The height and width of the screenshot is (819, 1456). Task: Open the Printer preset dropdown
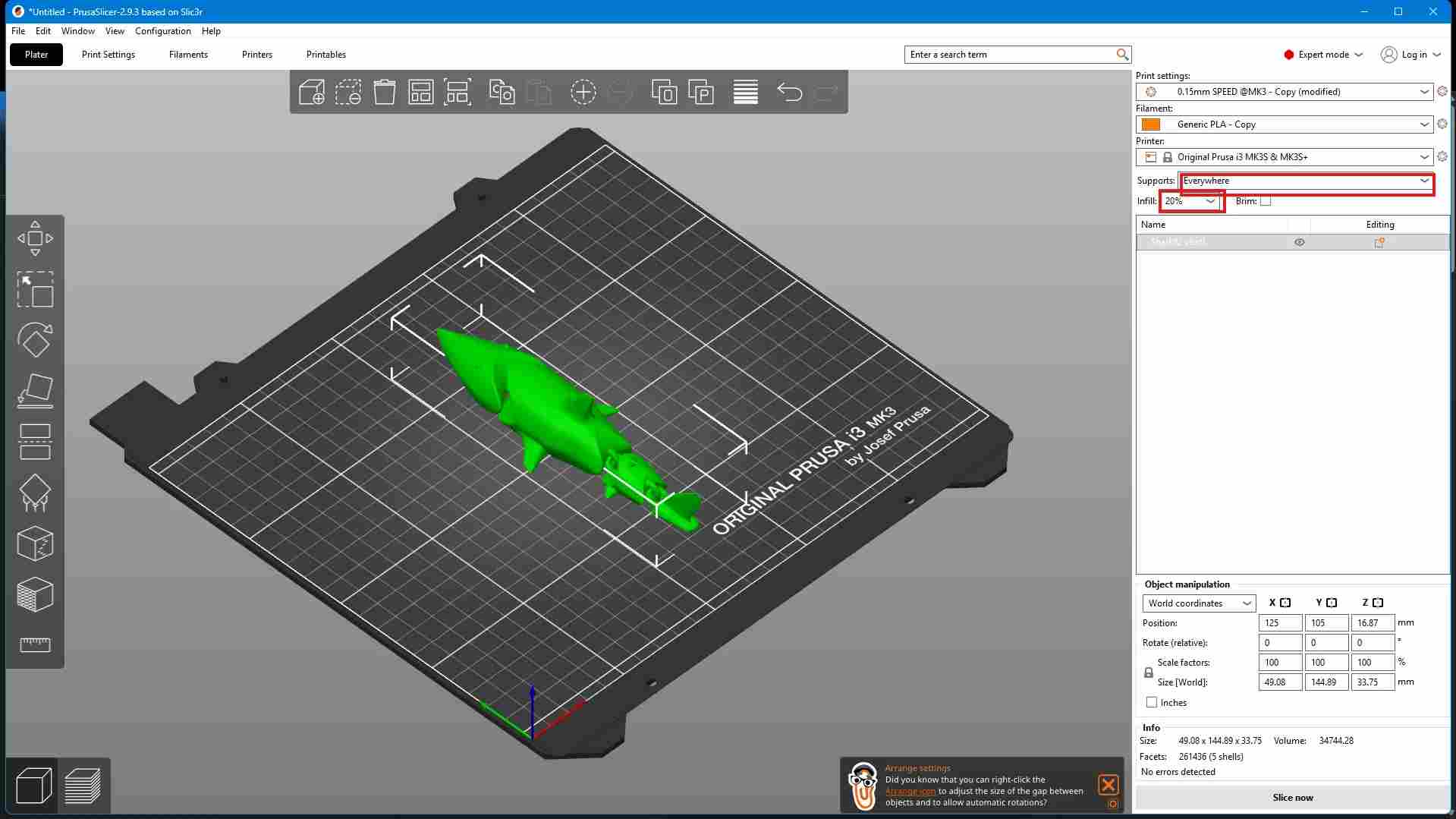pyautogui.click(x=1285, y=157)
